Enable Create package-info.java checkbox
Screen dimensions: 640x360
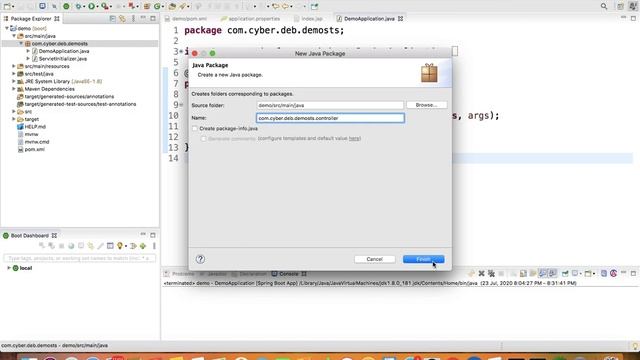195,128
